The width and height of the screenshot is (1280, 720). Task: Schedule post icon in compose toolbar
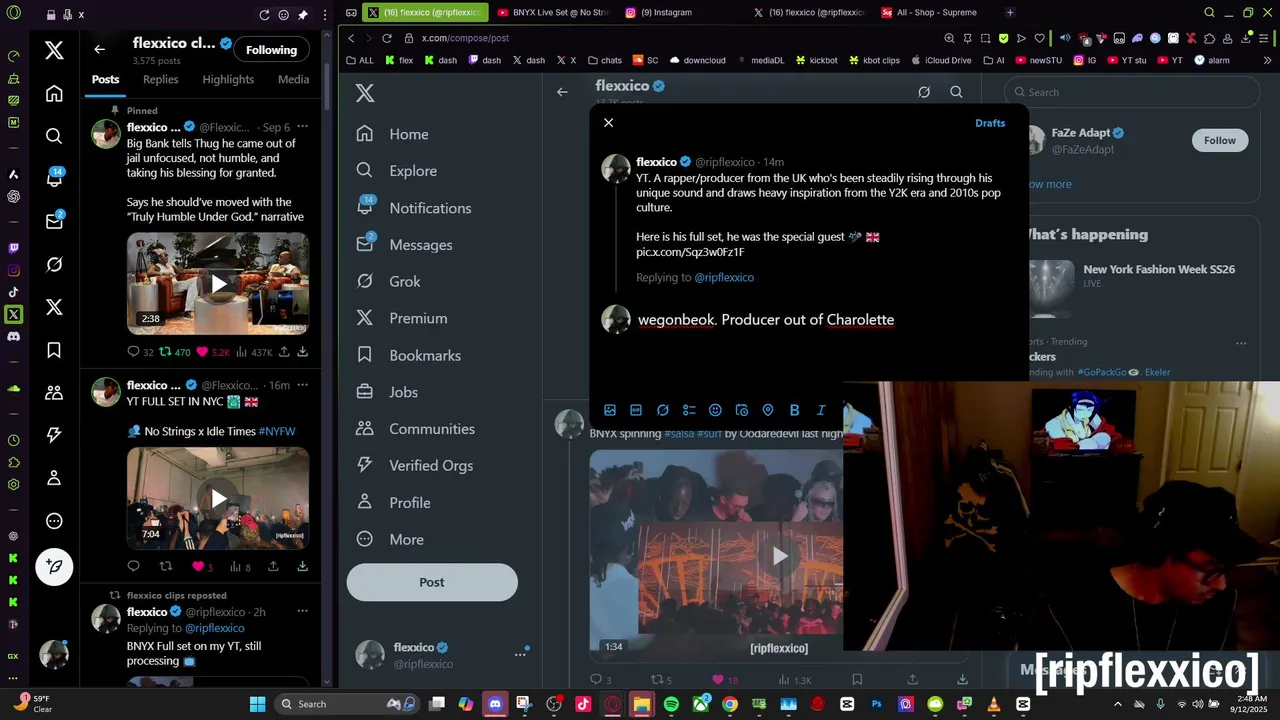(x=741, y=410)
